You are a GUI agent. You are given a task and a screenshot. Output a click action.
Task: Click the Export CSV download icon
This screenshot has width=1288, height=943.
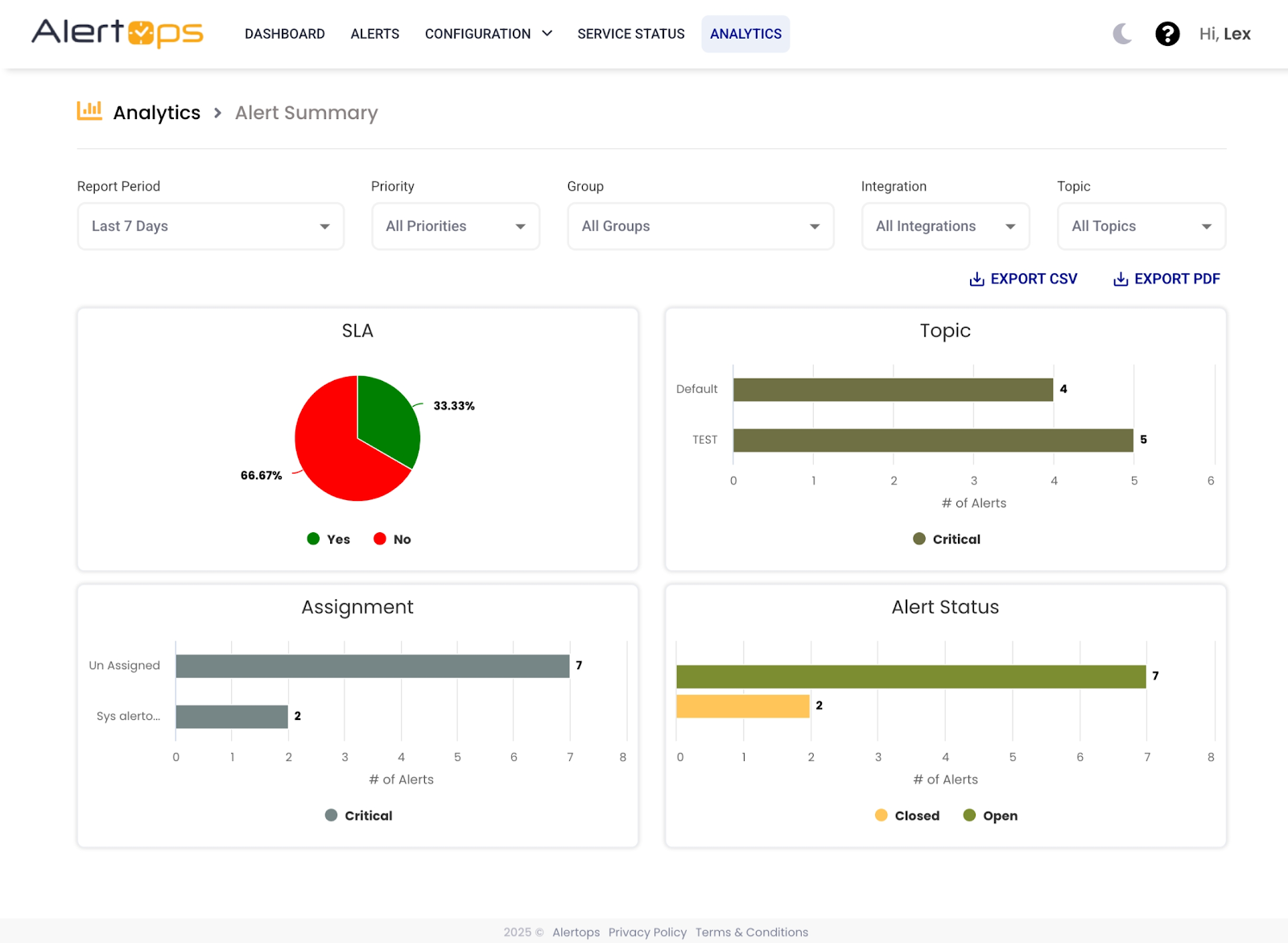976,279
